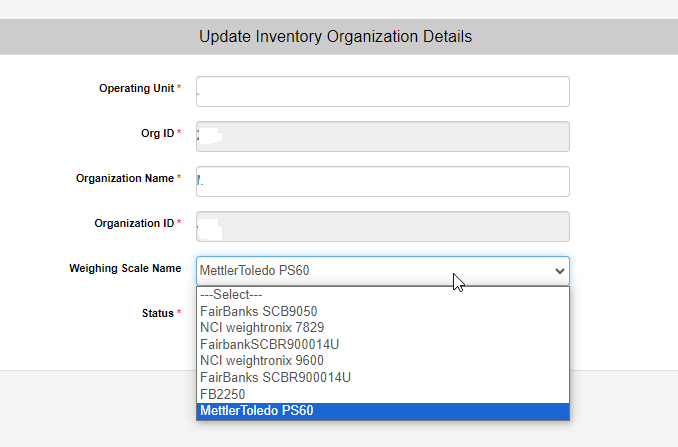The height and width of the screenshot is (447, 678).
Task: Select highlighted MettlerToledo PS60 option
Action: click(x=383, y=411)
